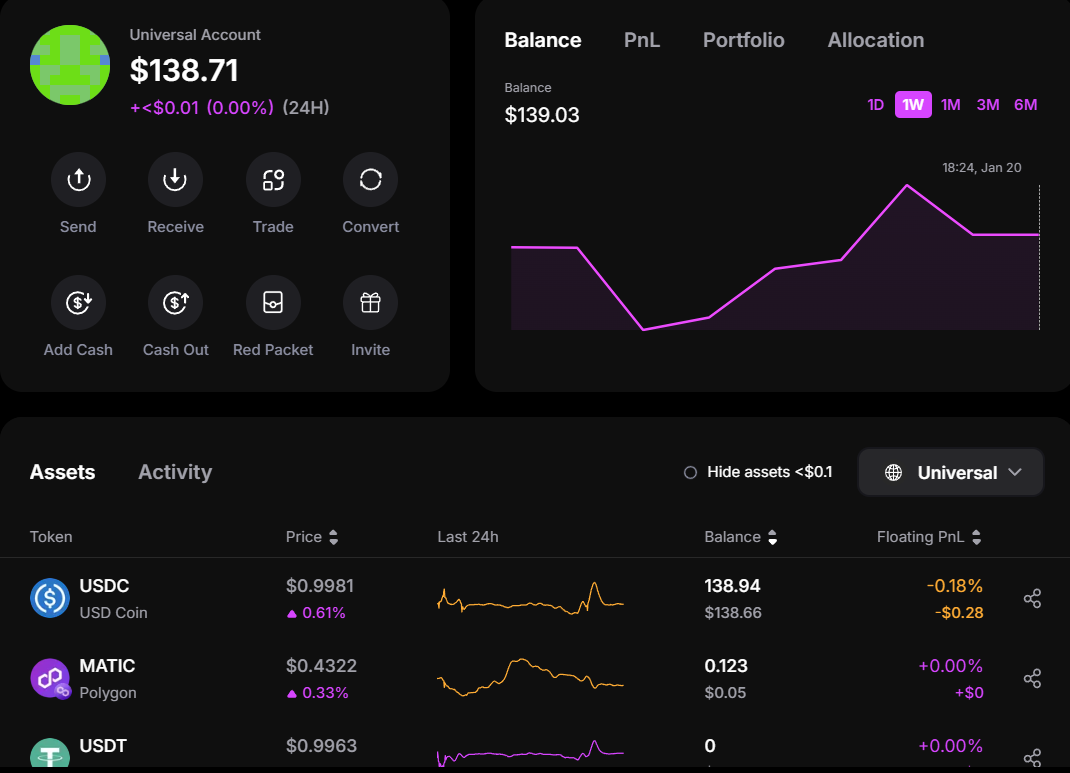Select the Cash Out icon
Viewport: 1070px width, 773px height.
(x=175, y=301)
